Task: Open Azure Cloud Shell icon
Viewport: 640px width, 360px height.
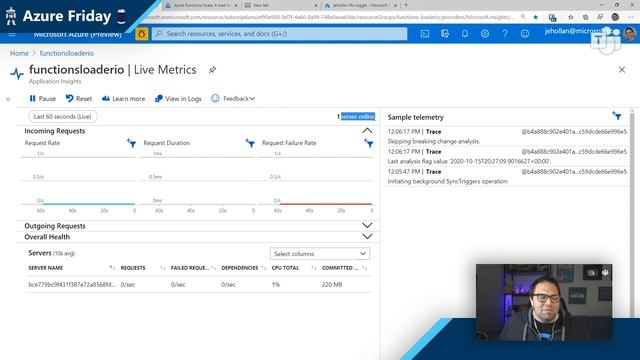Action: (x=425, y=34)
